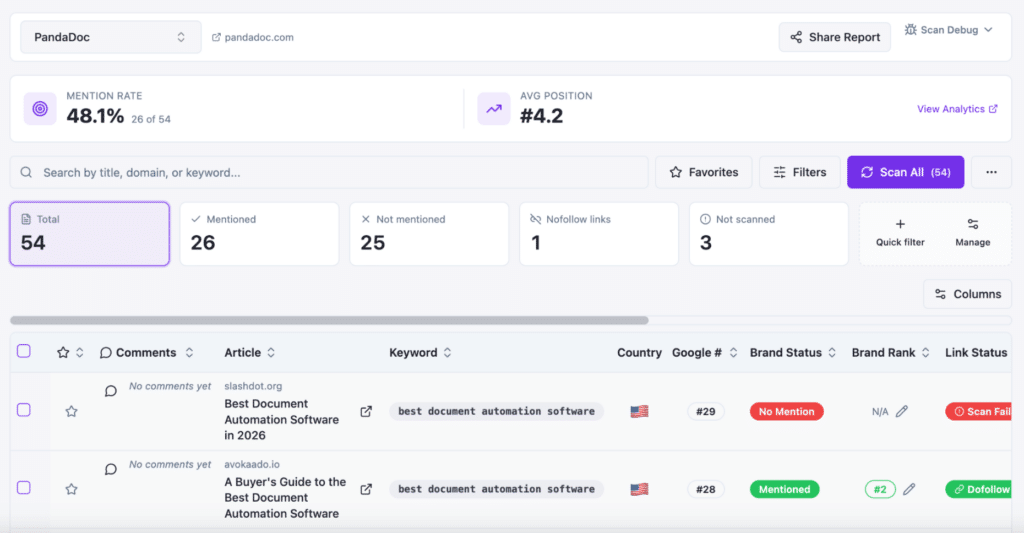
Task: Start Scan All (54)
Action: (x=905, y=172)
